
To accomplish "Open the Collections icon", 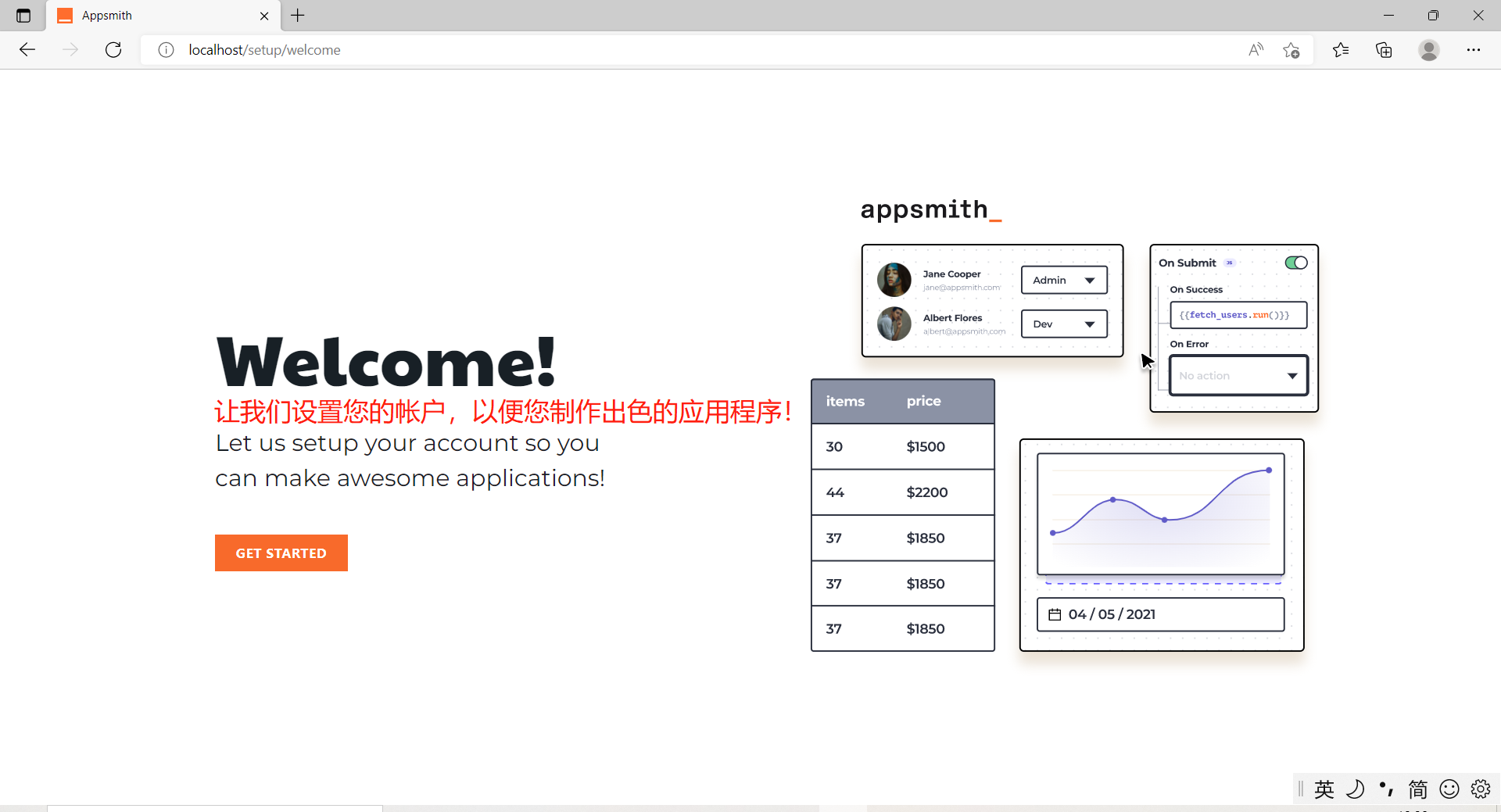I will coord(1384,50).
